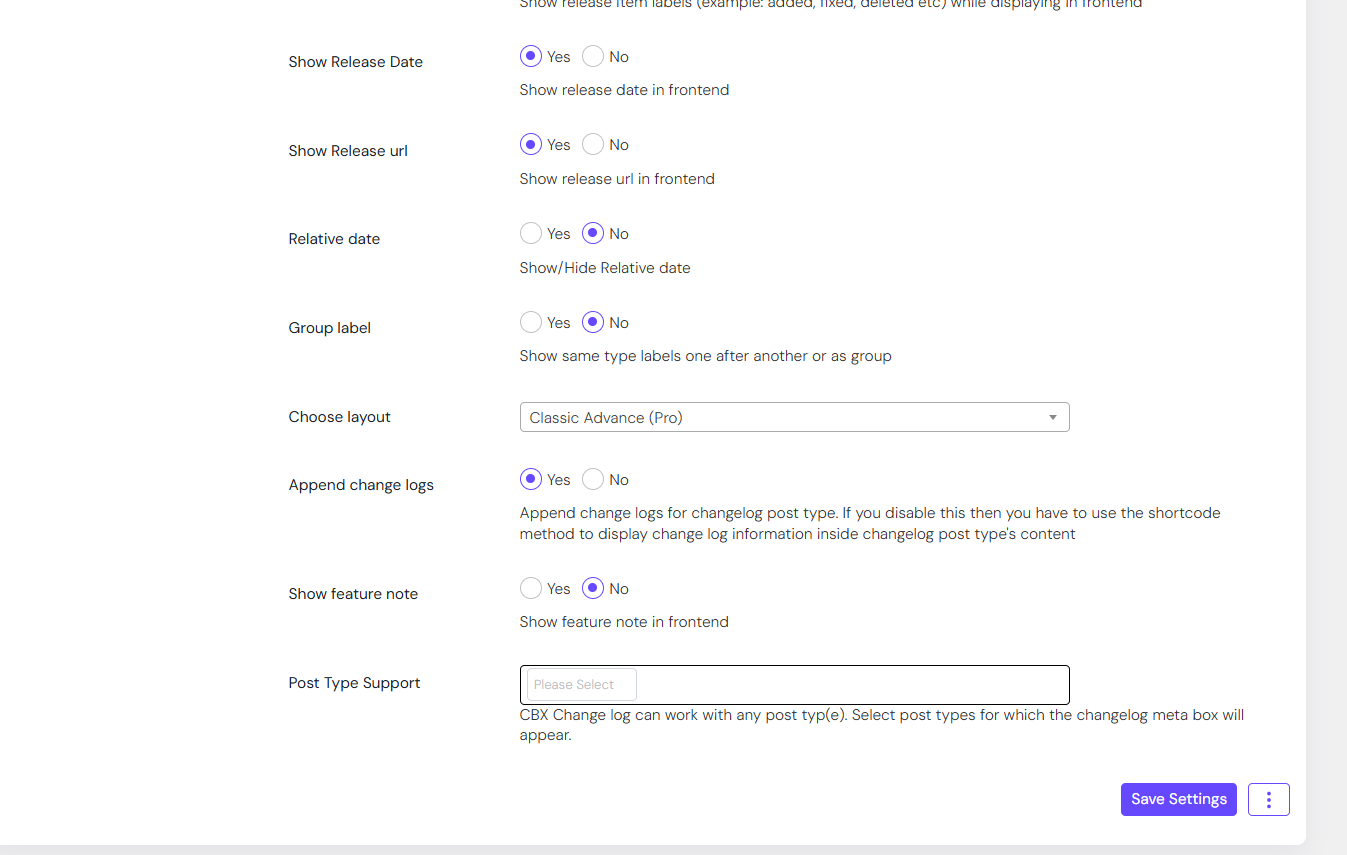Click the Relative date label

coord(334,239)
